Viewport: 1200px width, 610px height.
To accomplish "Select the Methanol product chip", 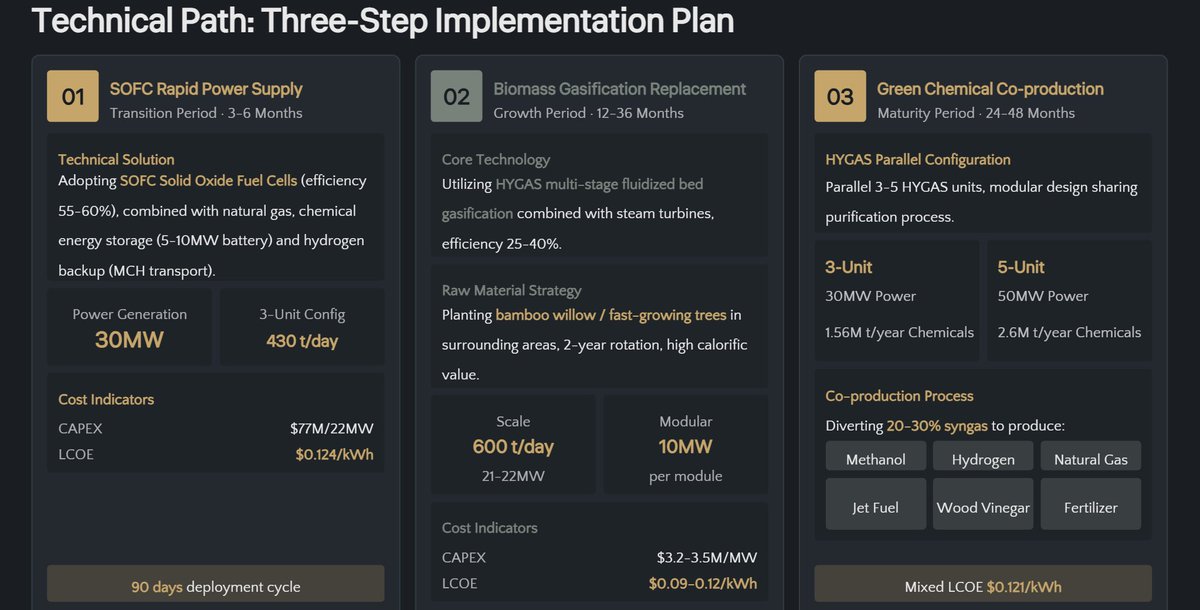I will pos(876,457).
